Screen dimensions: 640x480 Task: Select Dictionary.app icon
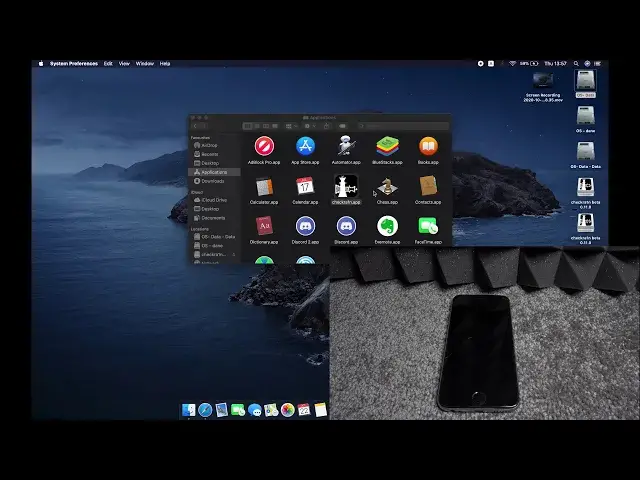[x=264, y=226]
